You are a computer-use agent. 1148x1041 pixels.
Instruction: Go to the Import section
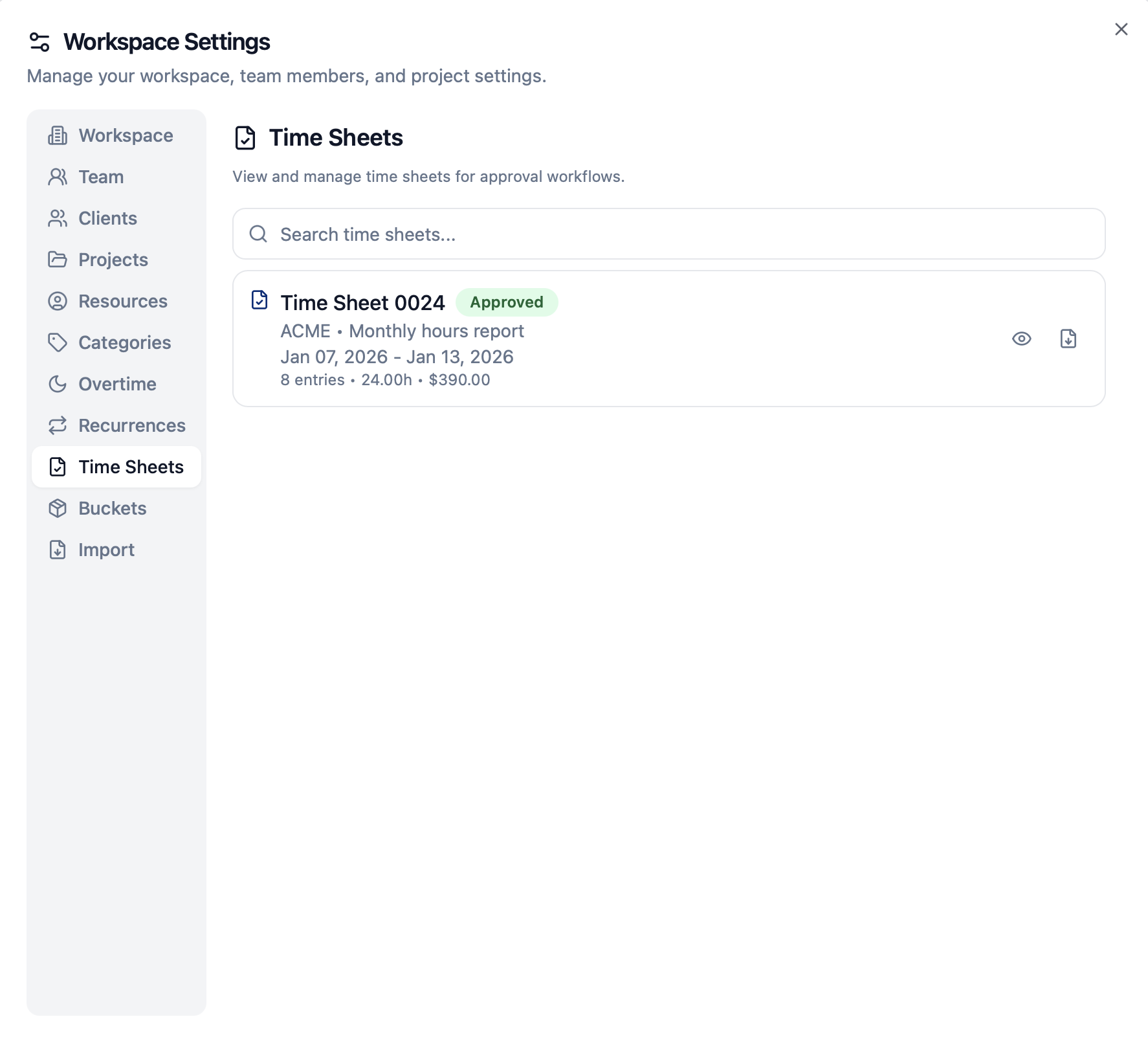[116, 550]
